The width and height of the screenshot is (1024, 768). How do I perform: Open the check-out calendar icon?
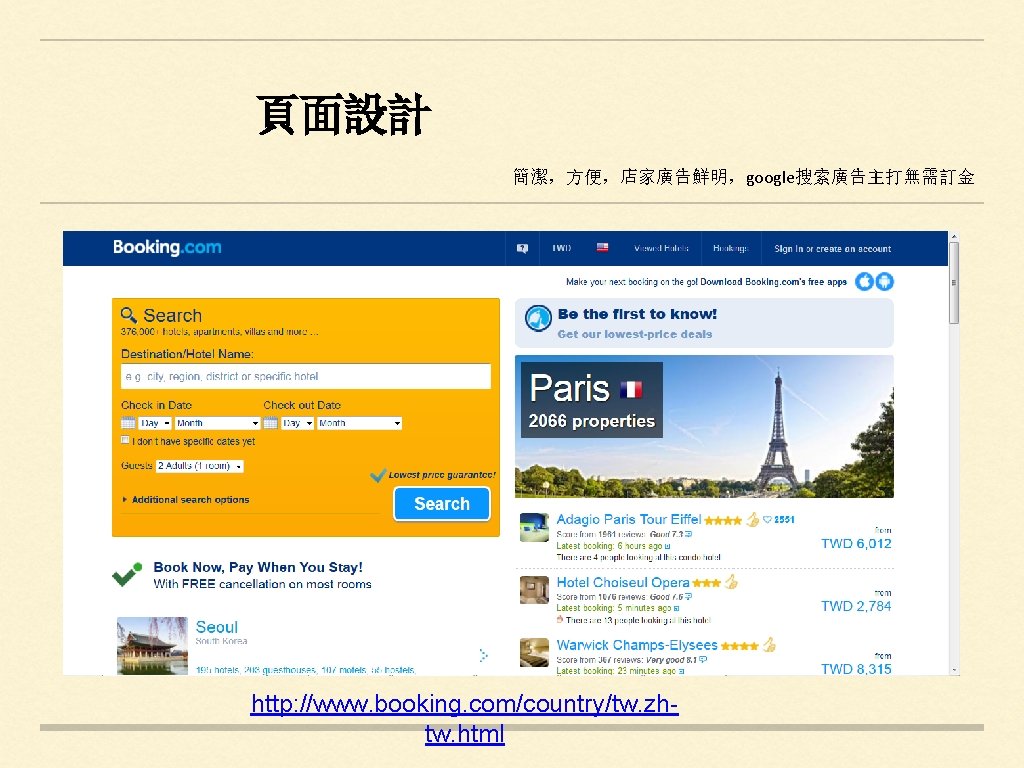(270, 423)
